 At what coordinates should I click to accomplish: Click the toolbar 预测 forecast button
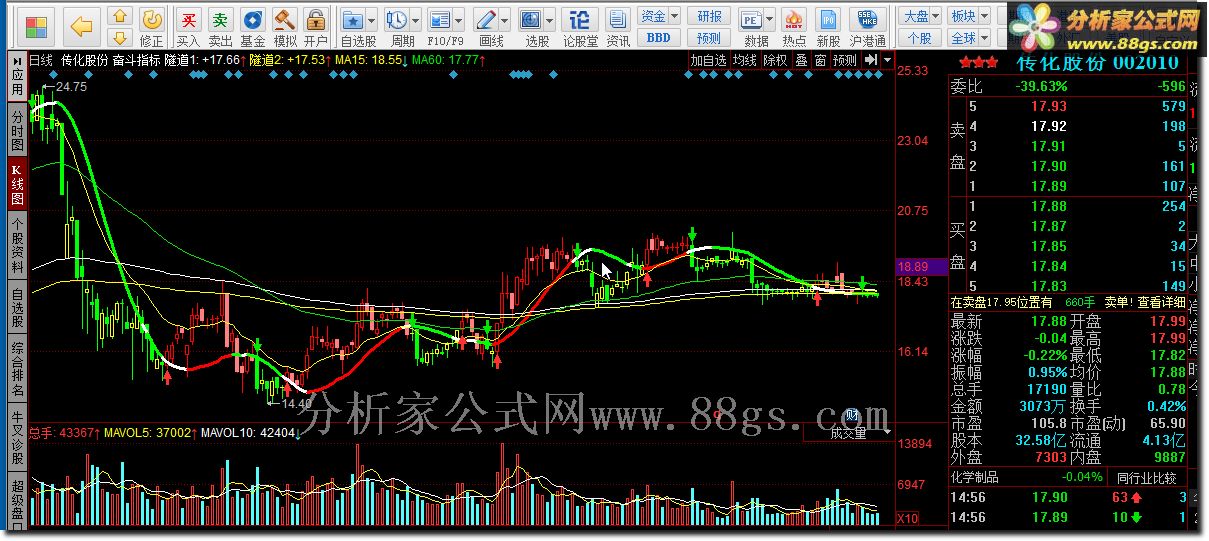click(x=710, y=38)
